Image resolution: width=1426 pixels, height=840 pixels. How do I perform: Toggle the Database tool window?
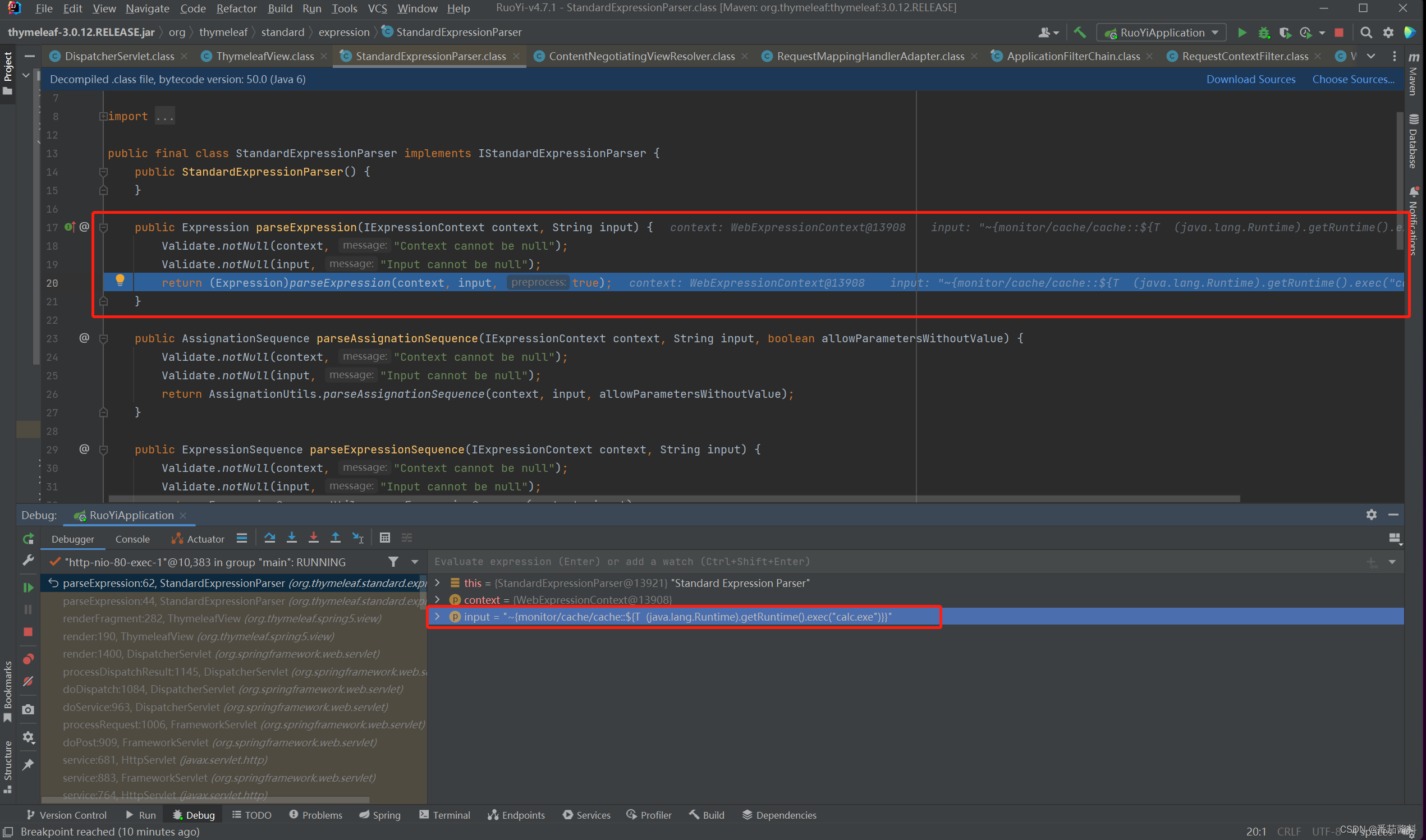pos(1414,141)
